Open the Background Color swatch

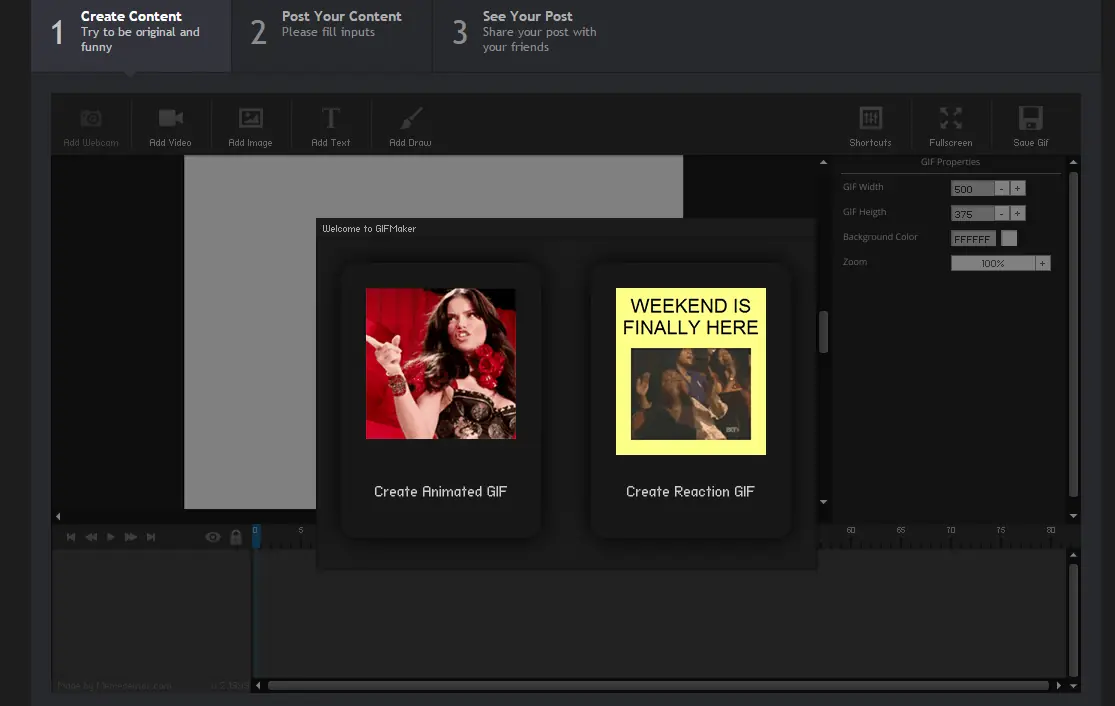coord(1009,238)
